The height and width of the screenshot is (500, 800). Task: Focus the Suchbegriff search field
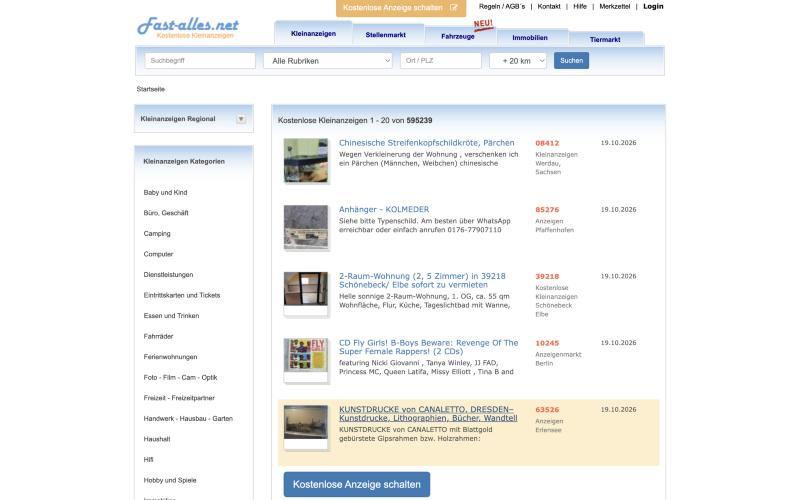tap(200, 61)
